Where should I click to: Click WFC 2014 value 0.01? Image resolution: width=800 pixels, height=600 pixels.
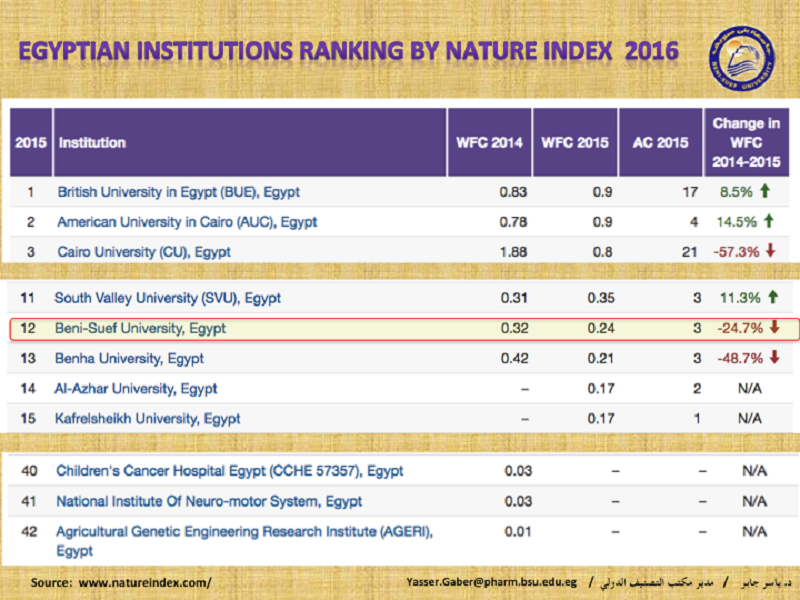click(x=518, y=532)
